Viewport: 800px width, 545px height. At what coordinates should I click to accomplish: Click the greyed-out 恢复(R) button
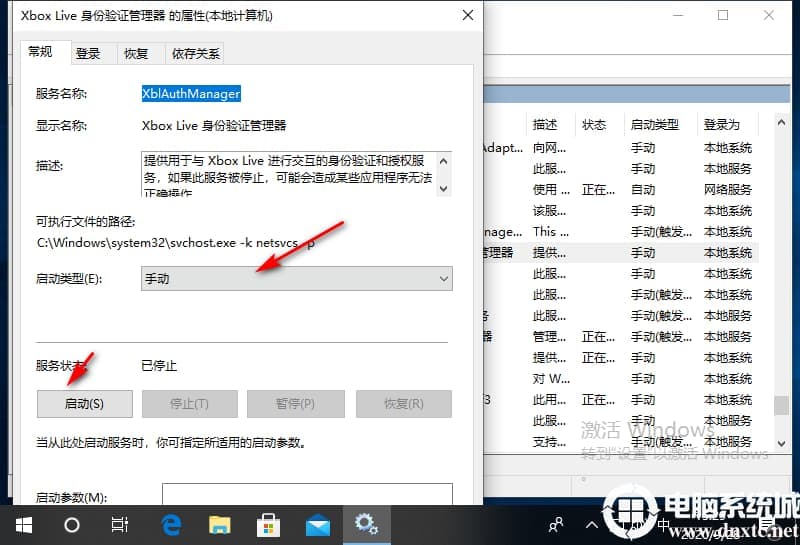404,404
